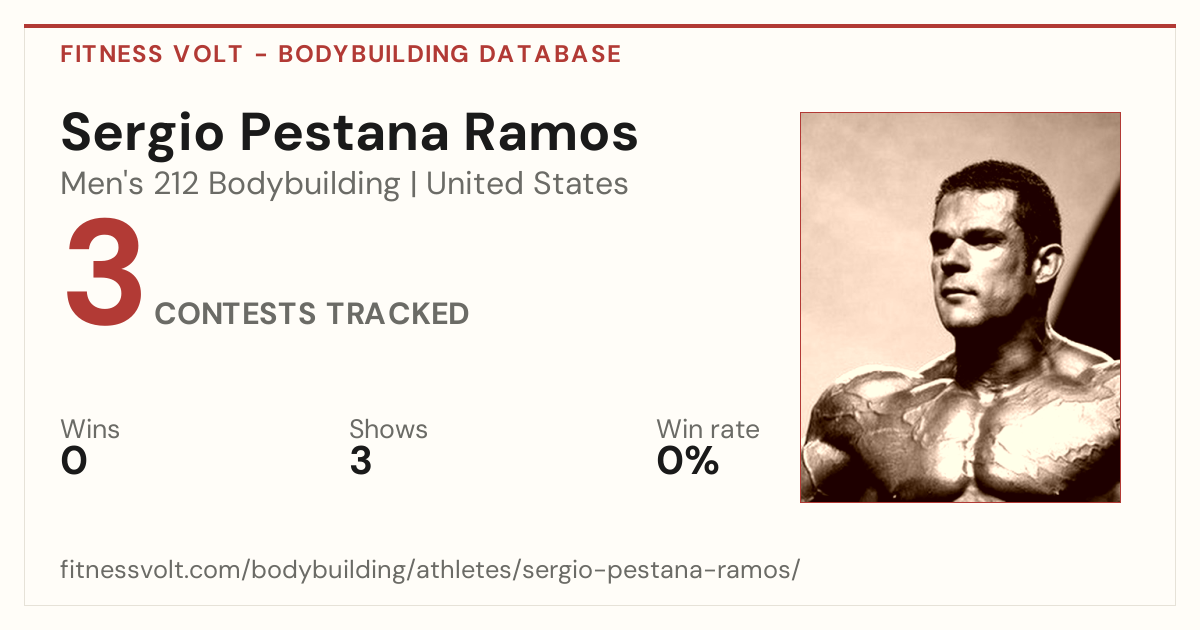Click the fitnessvolt.com athlete profile URL
Viewport: 1200px width, 630px height.
[430, 571]
